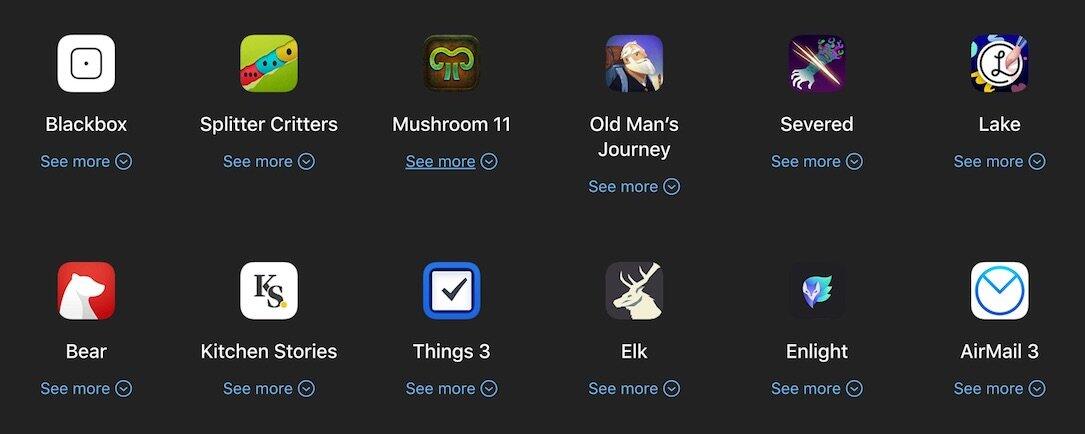Expand See more under Mushroom 11

coord(451,161)
